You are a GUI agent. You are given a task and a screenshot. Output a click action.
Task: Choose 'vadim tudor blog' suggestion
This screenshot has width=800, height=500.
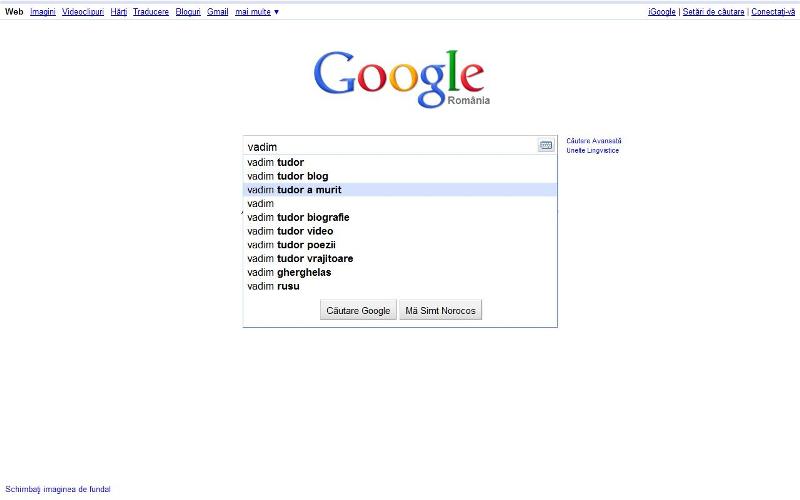point(288,176)
